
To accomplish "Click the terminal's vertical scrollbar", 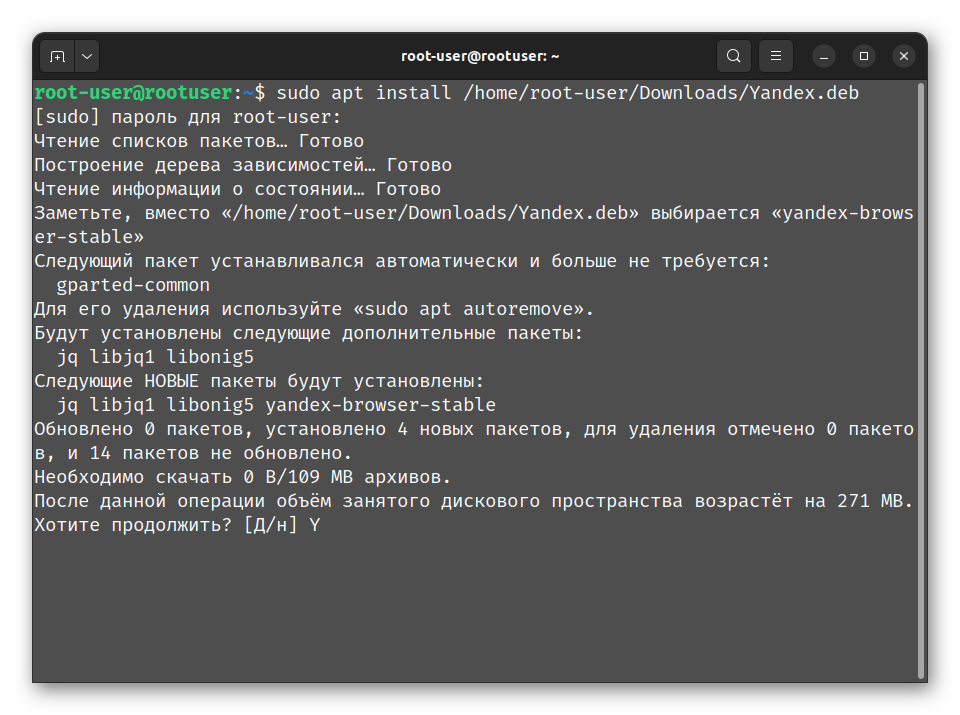I will tap(921, 380).
